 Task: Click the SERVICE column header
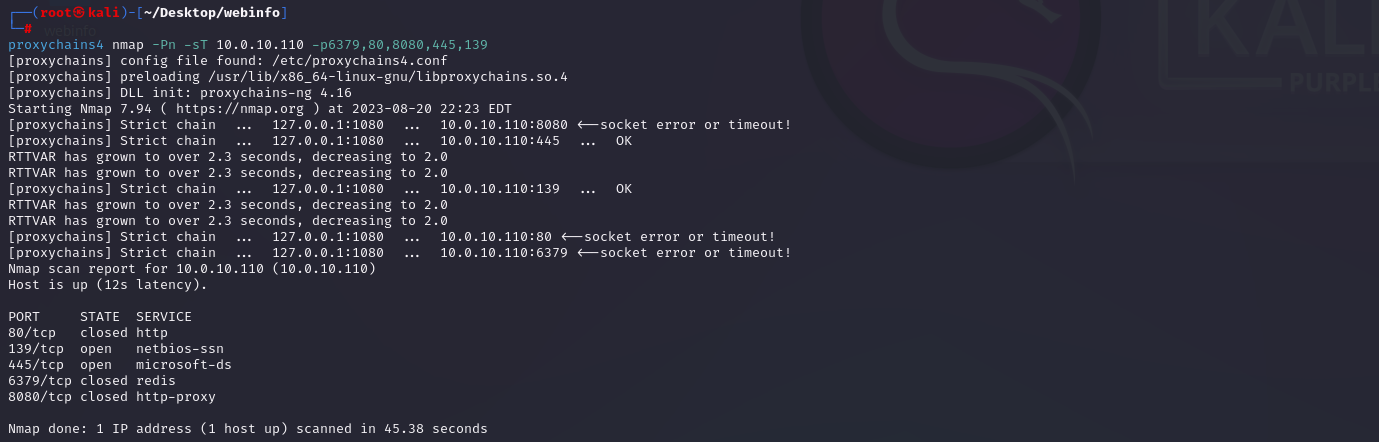164,317
